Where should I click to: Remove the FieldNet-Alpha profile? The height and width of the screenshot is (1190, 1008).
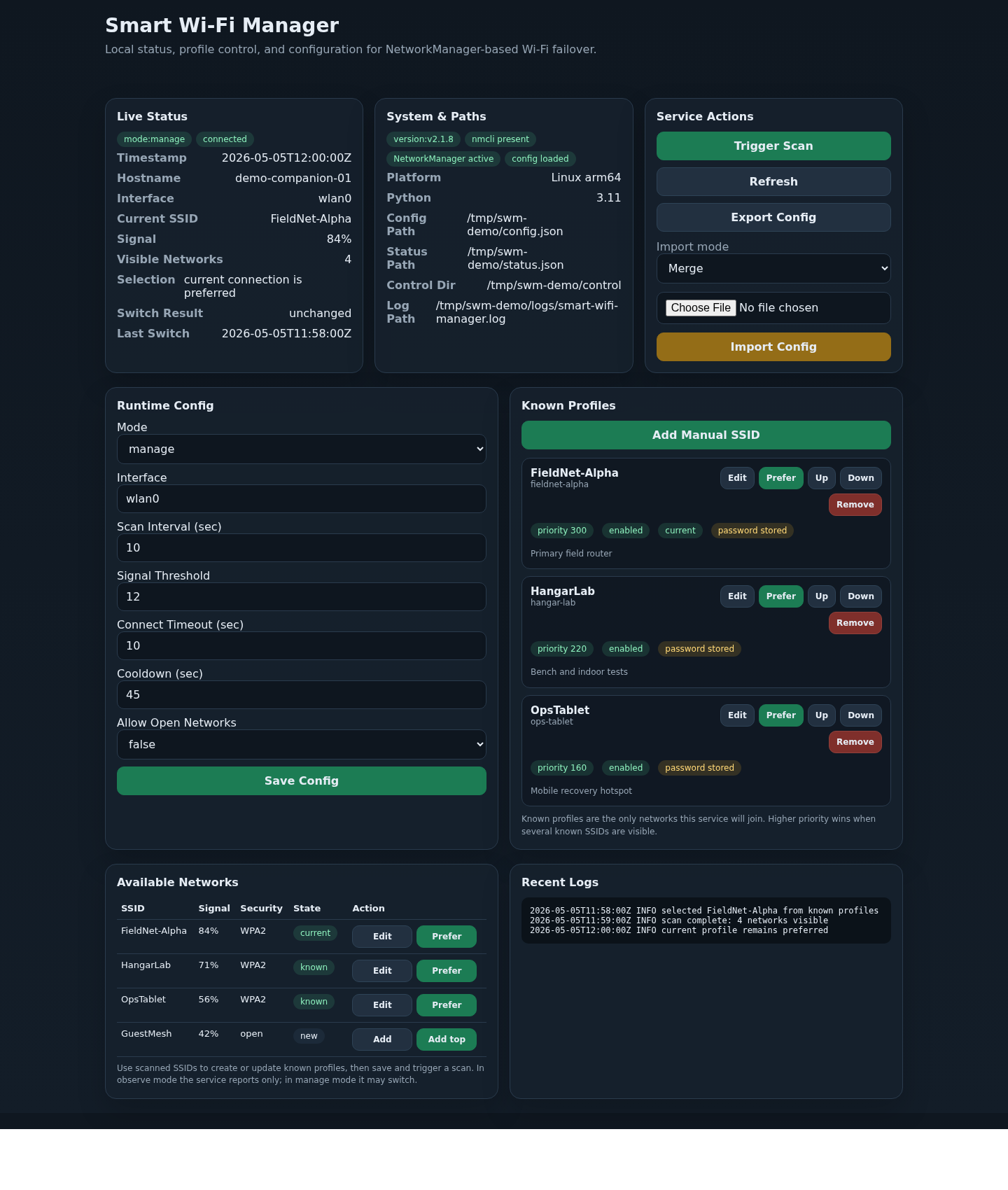point(855,505)
